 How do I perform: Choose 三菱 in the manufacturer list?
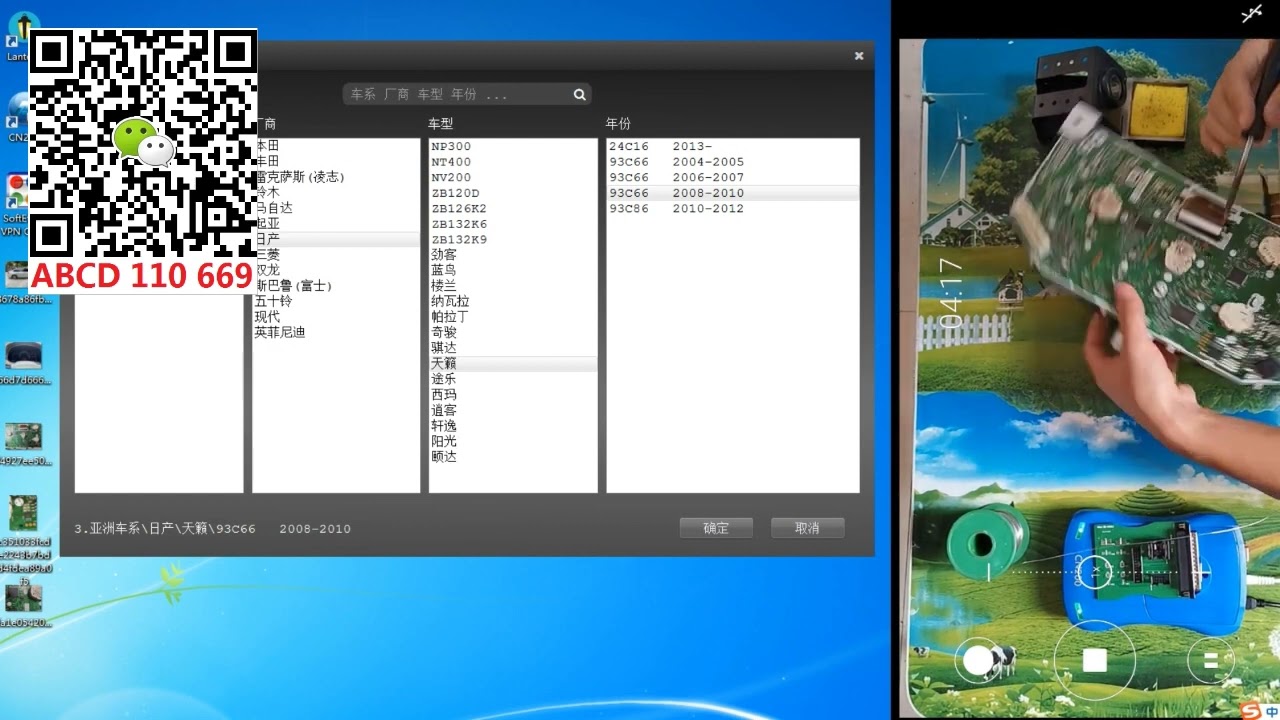point(336,255)
